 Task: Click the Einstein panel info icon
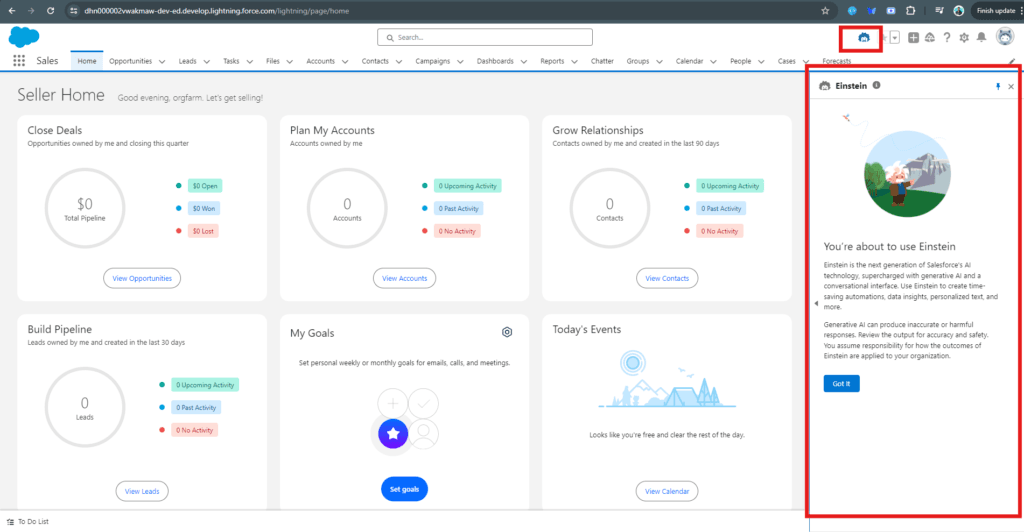[x=876, y=86]
